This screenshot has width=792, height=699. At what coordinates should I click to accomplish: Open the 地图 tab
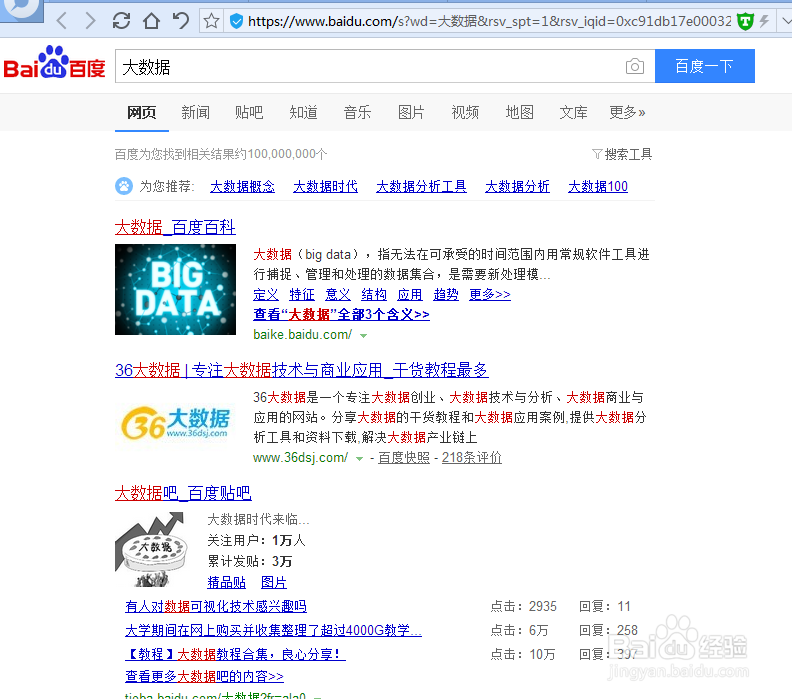[x=519, y=112]
